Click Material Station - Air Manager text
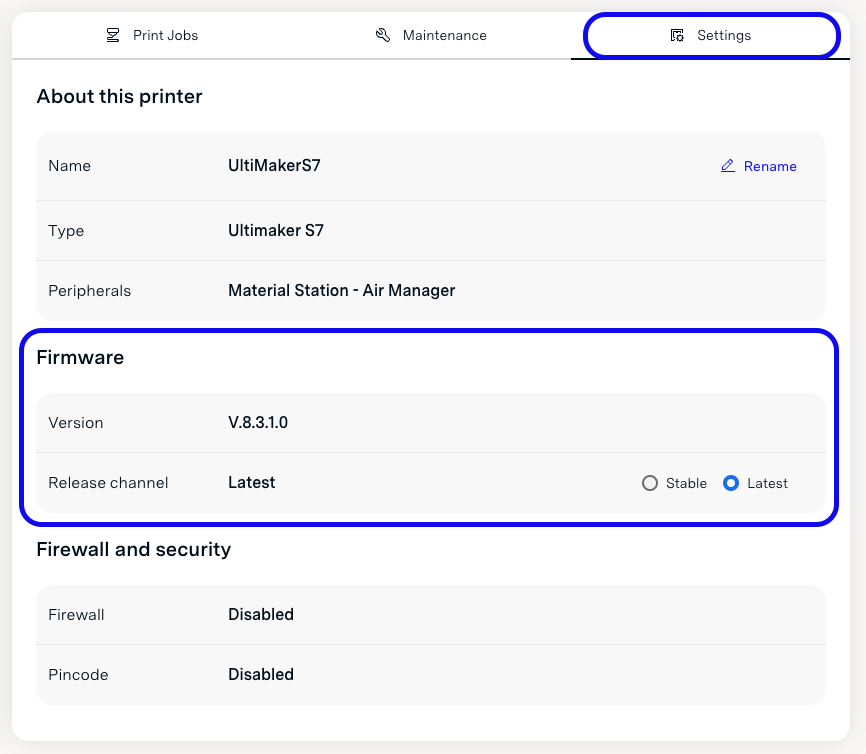The image size is (866, 754). [x=341, y=291]
